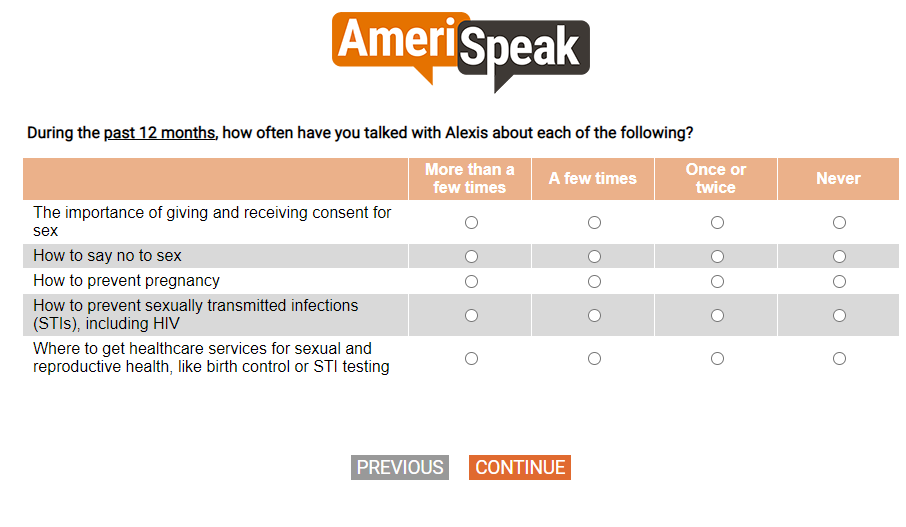Select 'More than a few times' for consent importance
906x527 pixels.
coord(471,222)
